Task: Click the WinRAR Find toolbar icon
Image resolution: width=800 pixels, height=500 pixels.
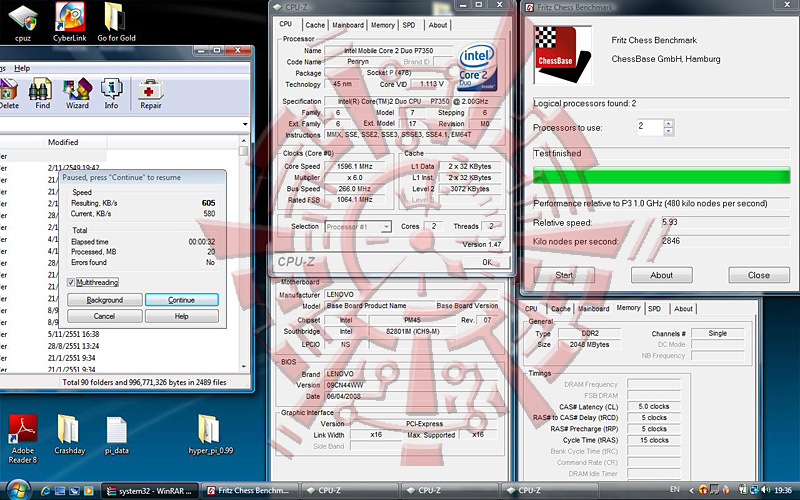Action: click(x=42, y=94)
